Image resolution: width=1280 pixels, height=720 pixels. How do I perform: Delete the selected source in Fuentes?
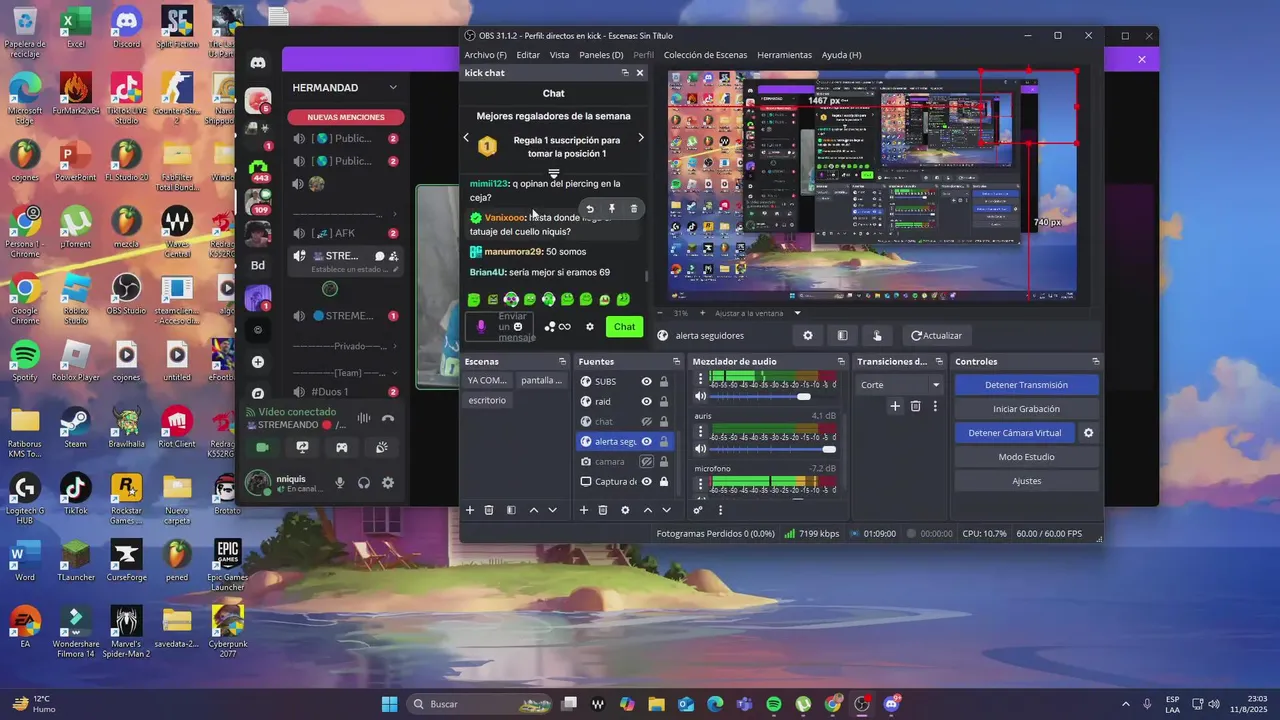click(x=603, y=510)
